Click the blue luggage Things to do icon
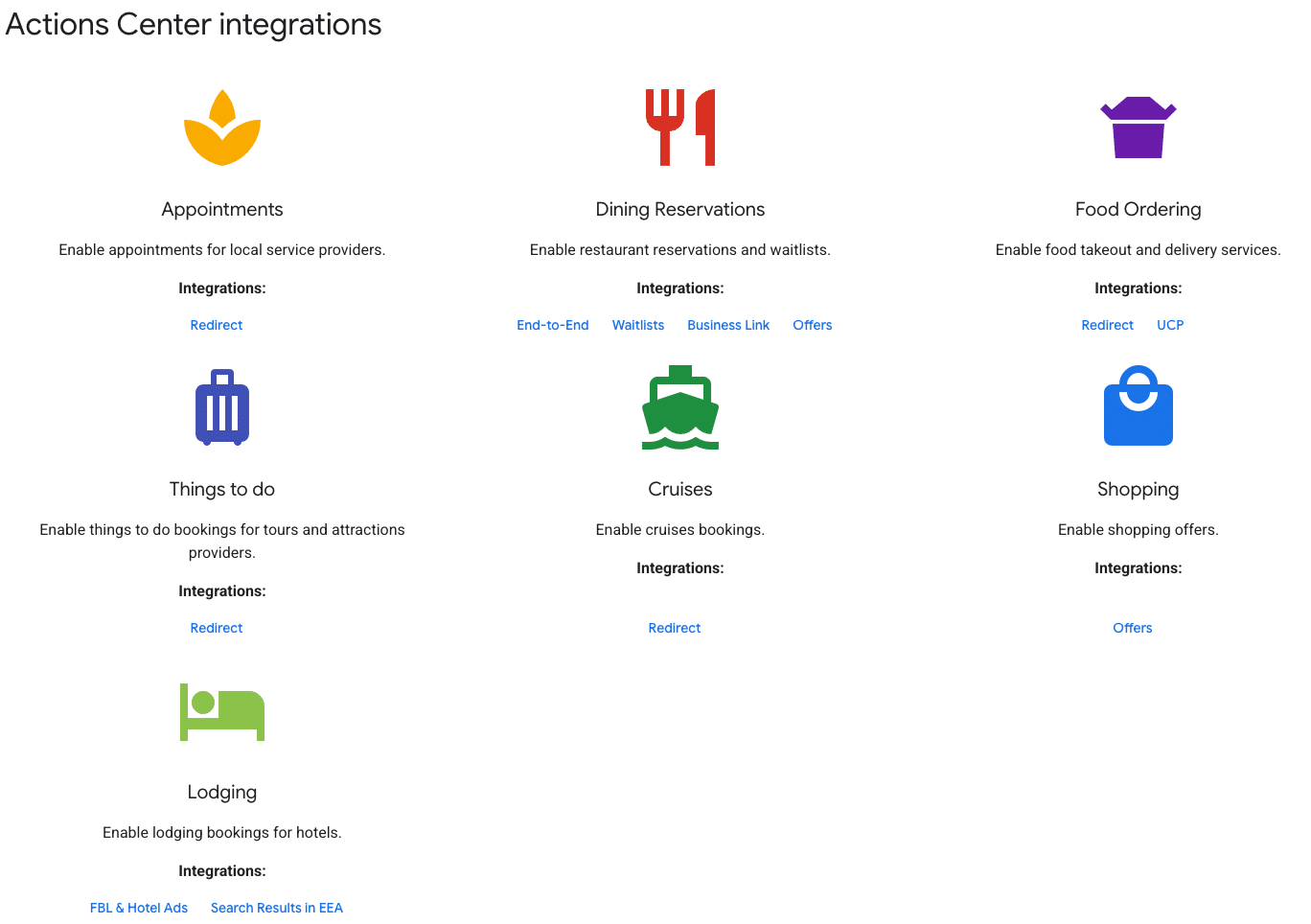This screenshot has height=924, width=1311. tap(222, 407)
